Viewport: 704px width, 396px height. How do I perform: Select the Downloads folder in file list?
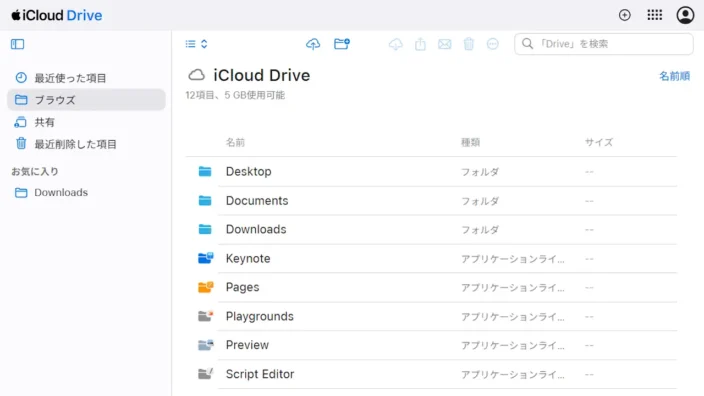click(431, 229)
